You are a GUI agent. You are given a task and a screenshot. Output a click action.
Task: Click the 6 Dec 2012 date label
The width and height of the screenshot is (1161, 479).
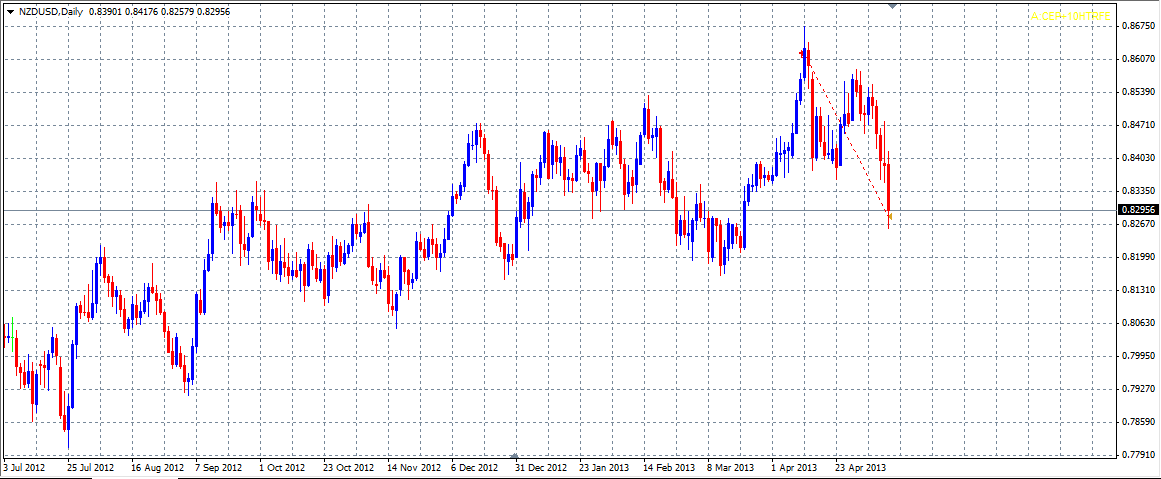475,467
